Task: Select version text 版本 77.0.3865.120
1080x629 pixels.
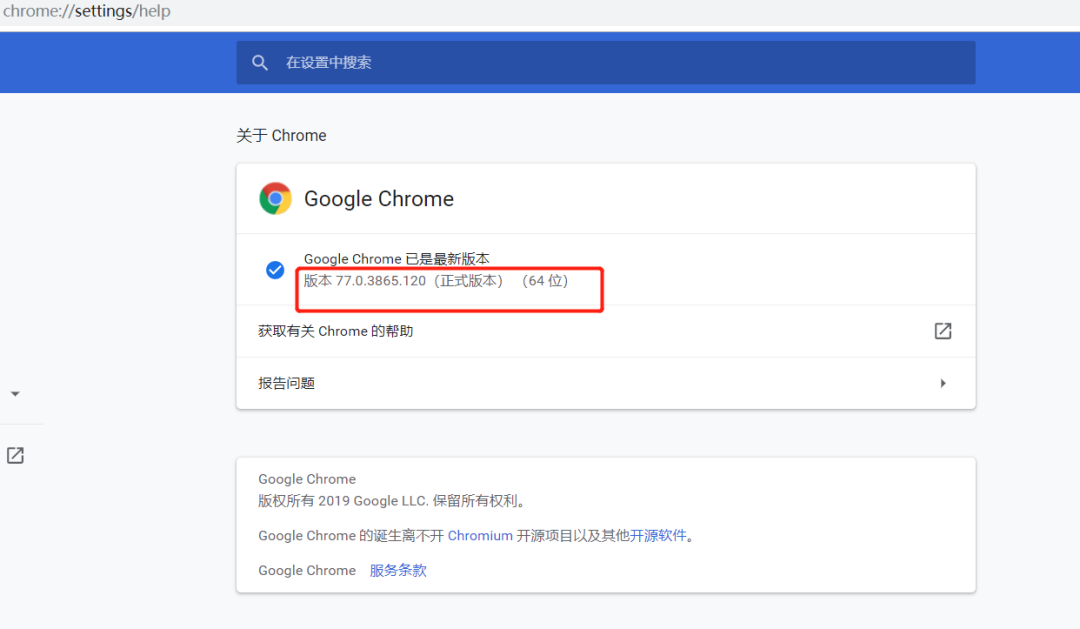Action: (365, 281)
